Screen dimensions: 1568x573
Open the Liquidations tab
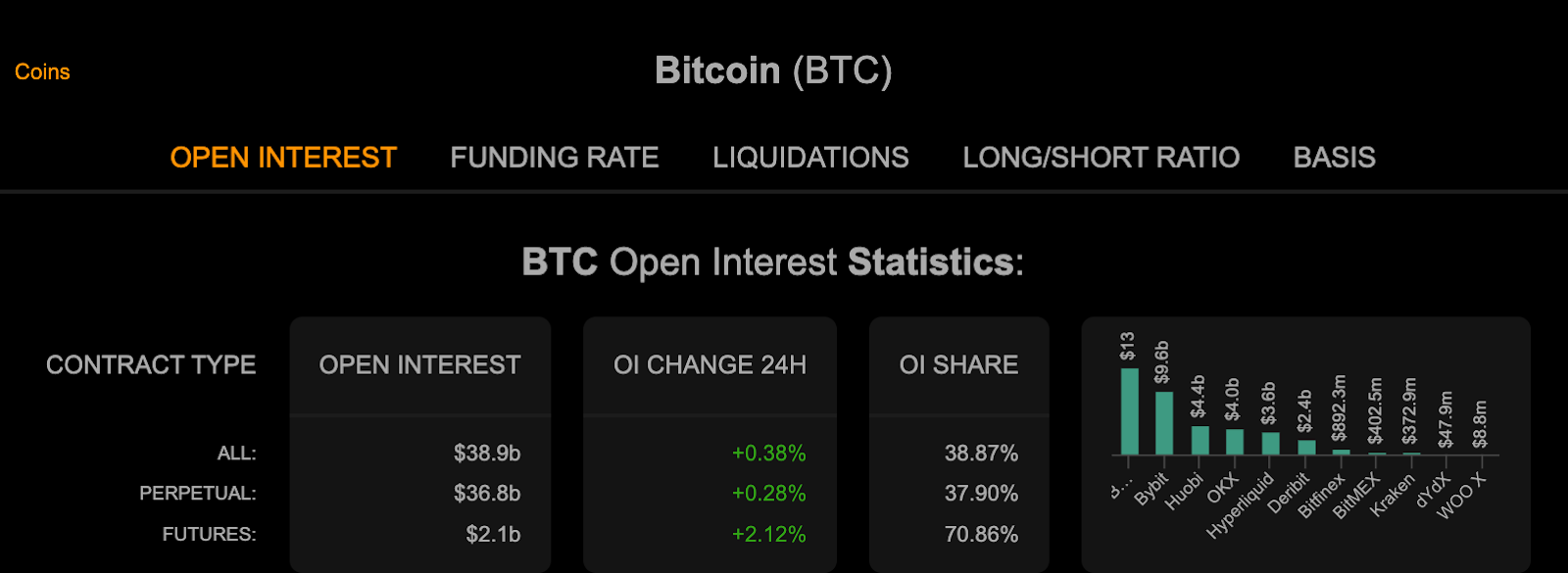(x=810, y=158)
